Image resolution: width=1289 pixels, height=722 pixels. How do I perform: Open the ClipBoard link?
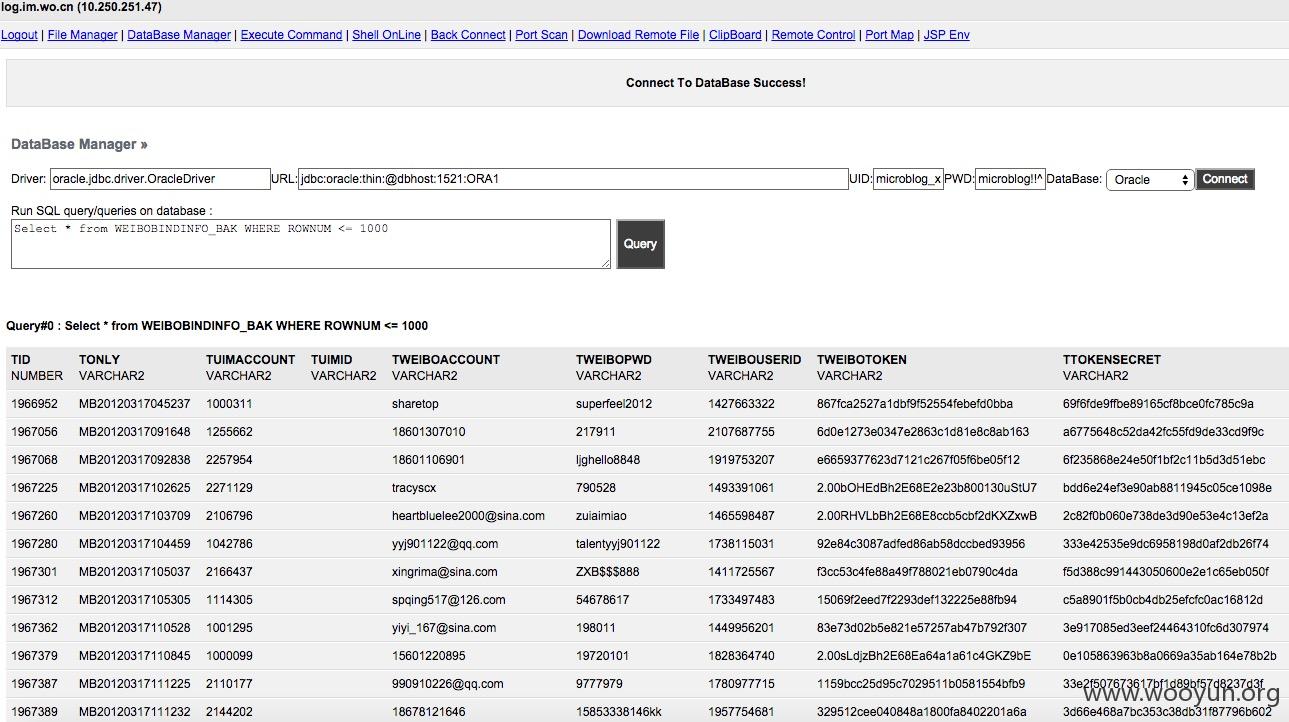click(735, 35)
